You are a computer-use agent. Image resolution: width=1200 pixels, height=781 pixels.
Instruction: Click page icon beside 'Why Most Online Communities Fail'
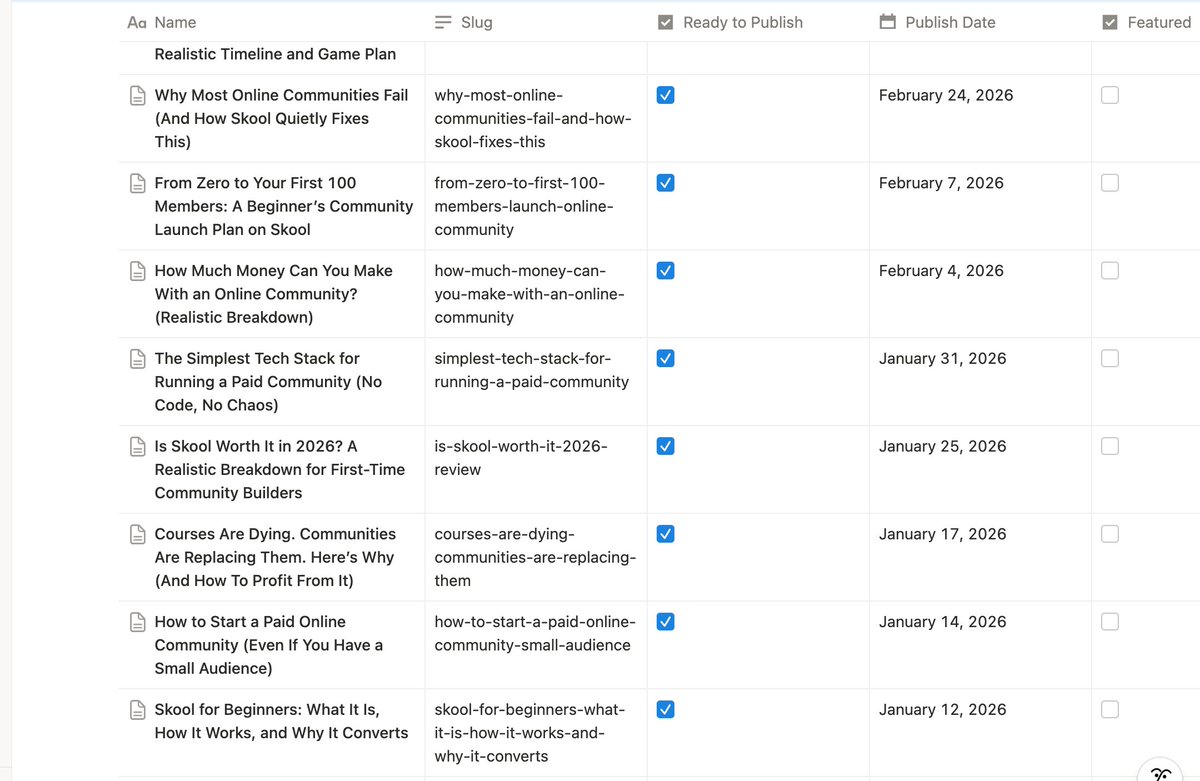138,96
